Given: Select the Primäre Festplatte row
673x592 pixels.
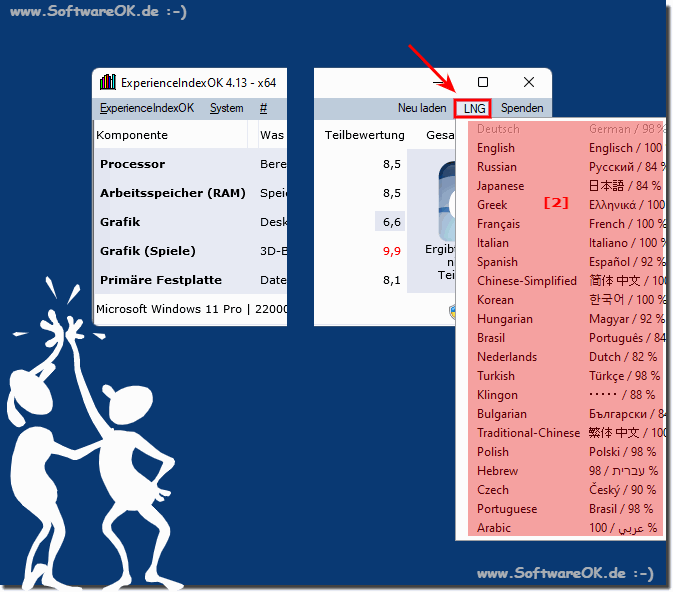Looking at the screenshot, I should 190,280.
